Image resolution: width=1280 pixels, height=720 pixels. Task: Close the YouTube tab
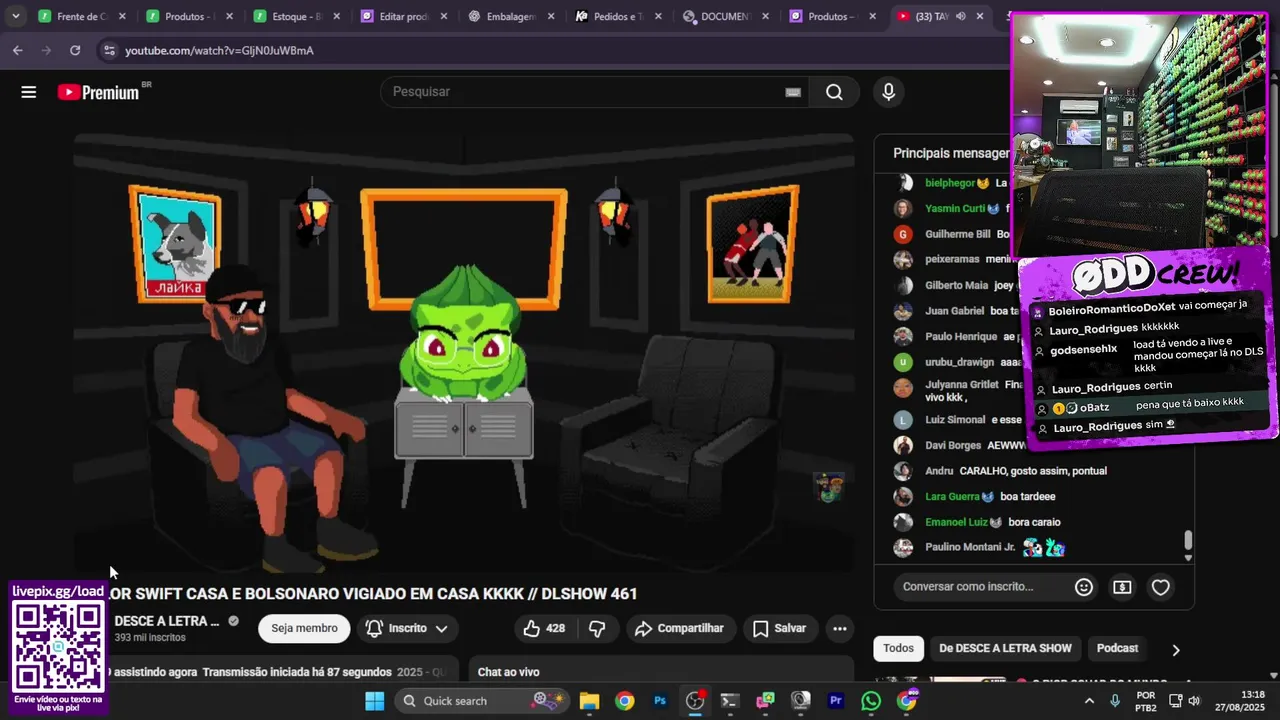(x=980, y=17)
